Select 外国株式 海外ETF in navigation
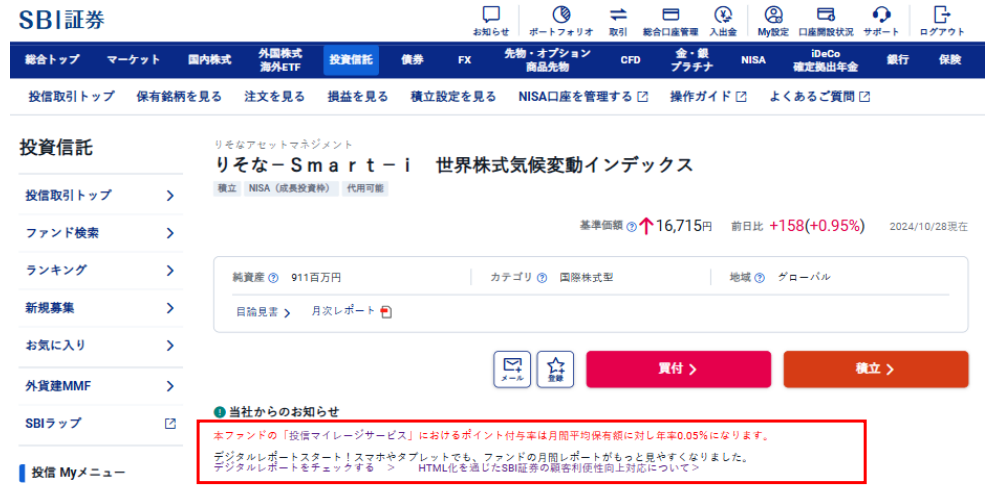 [280, 60]
